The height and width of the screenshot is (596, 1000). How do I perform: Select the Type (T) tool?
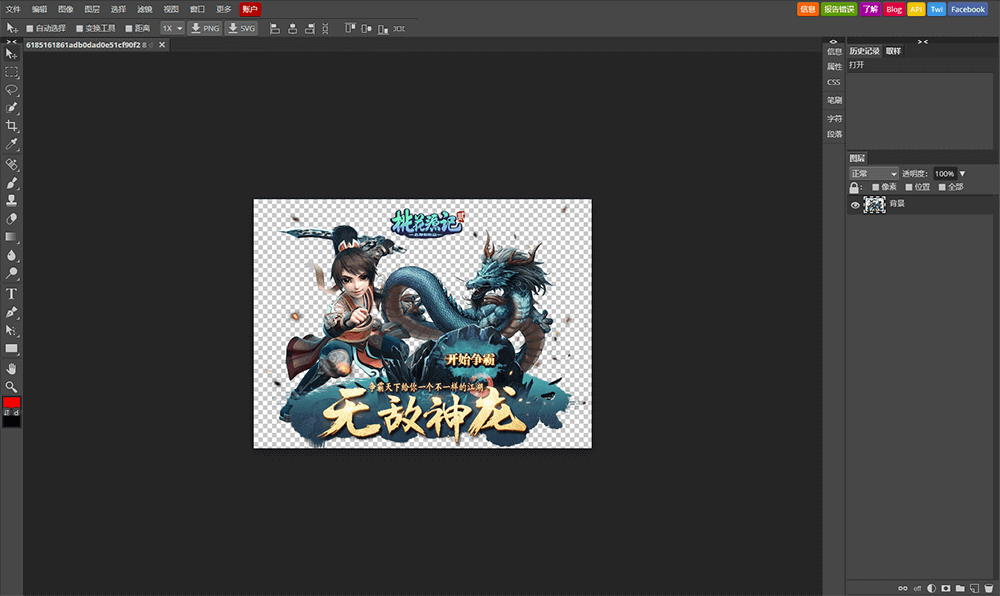click(x=12, y=293)
